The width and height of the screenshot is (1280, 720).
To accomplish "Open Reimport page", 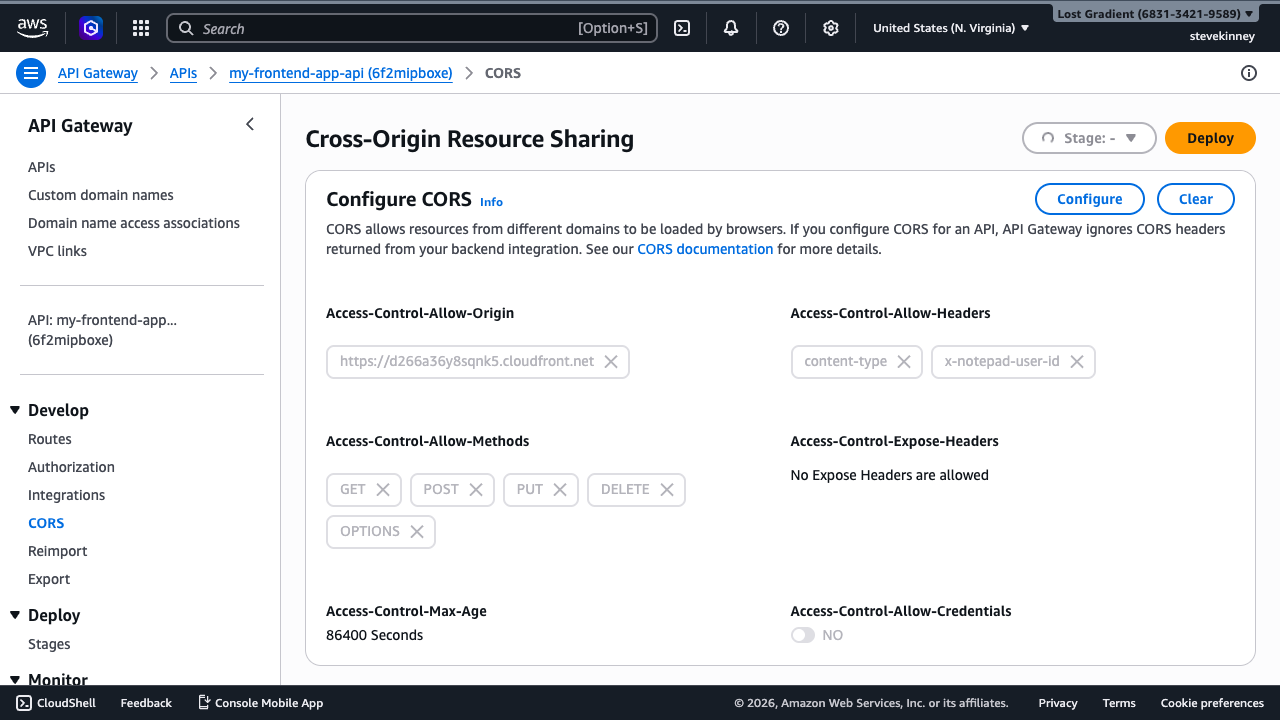I will [58, 551].
